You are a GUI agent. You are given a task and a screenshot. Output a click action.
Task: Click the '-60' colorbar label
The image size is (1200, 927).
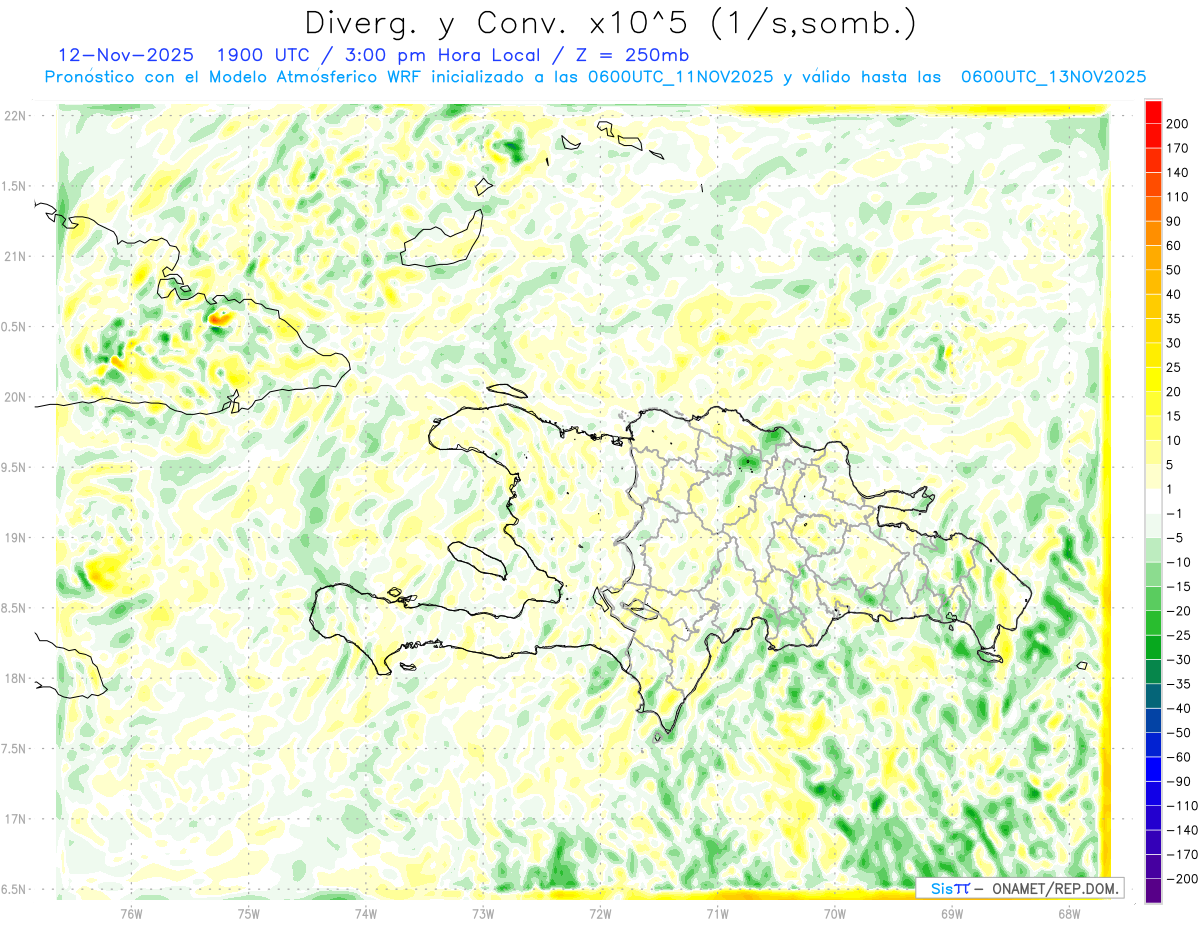[x=1178, y=758]
